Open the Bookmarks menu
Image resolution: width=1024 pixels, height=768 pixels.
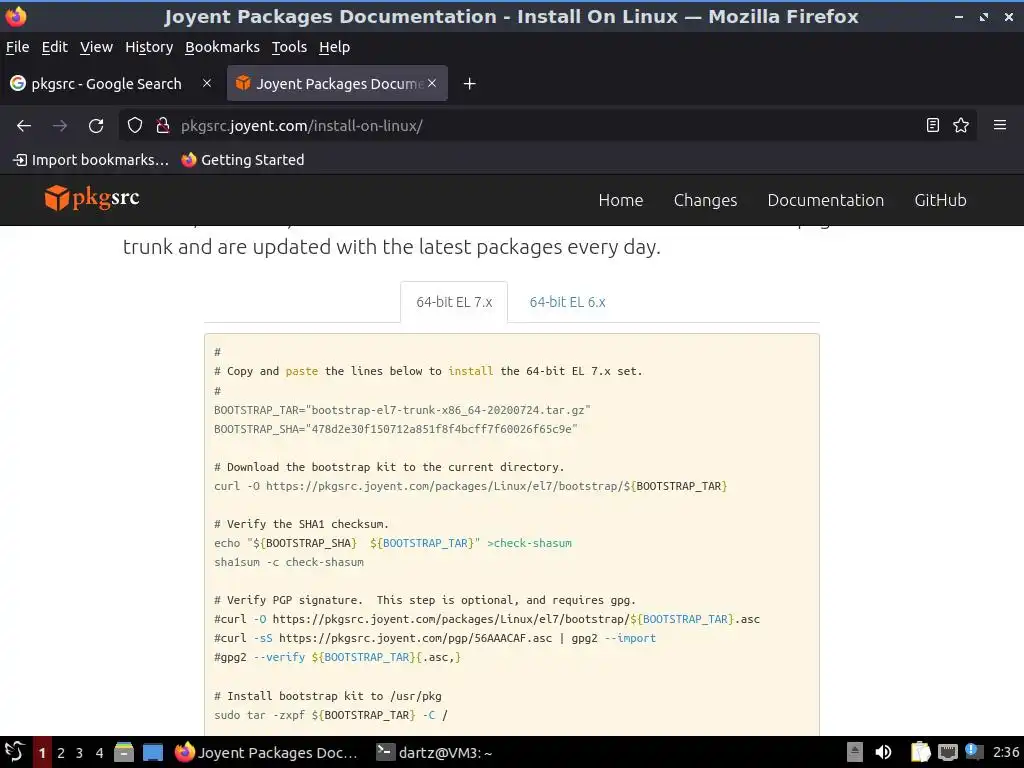point(222,47)
